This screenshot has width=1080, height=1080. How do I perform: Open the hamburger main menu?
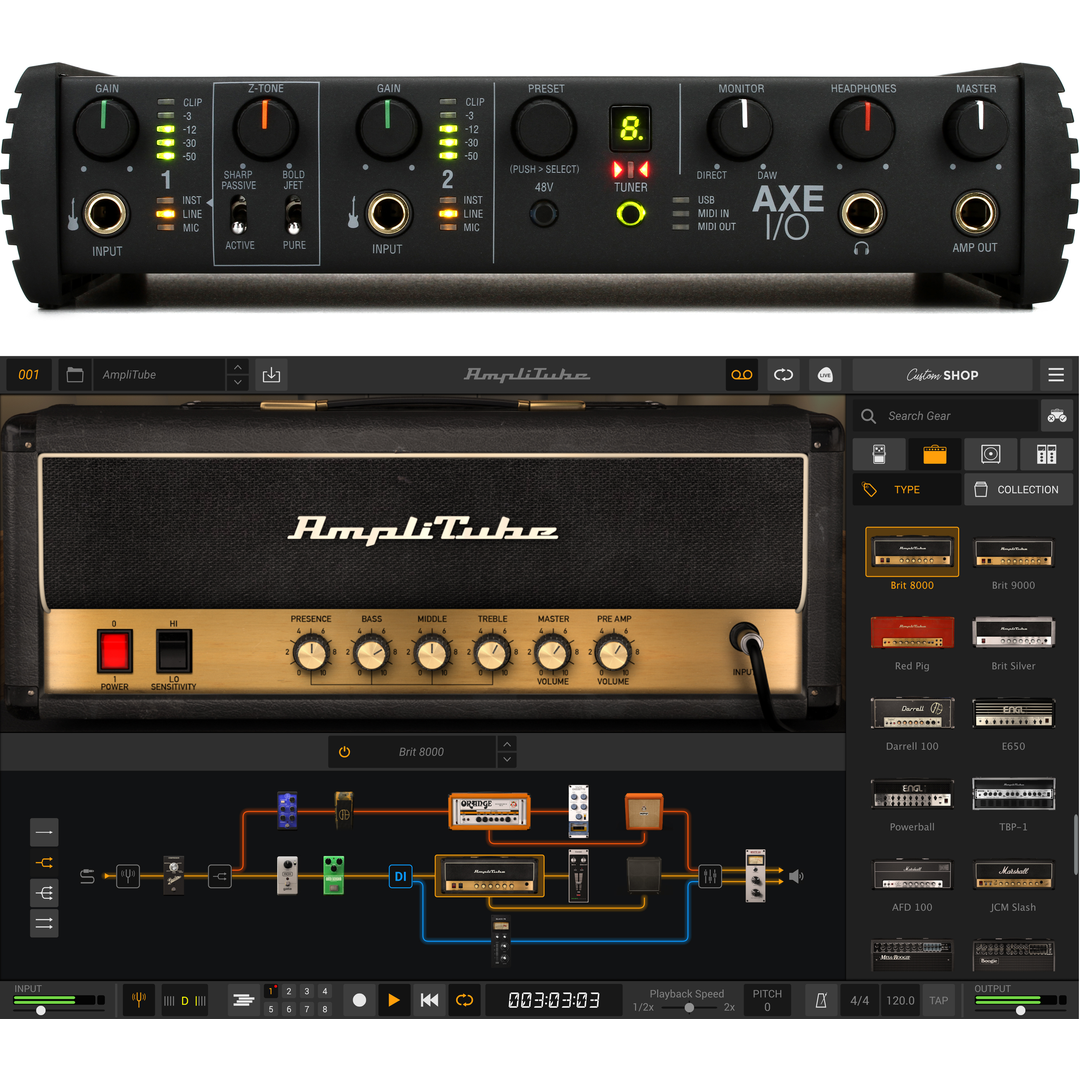point(1056,375)
